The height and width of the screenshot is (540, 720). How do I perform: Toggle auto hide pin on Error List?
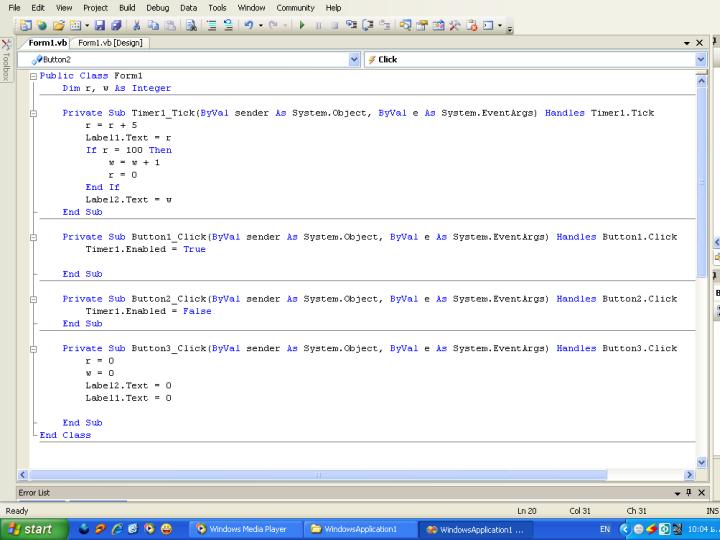click(689, 492)
